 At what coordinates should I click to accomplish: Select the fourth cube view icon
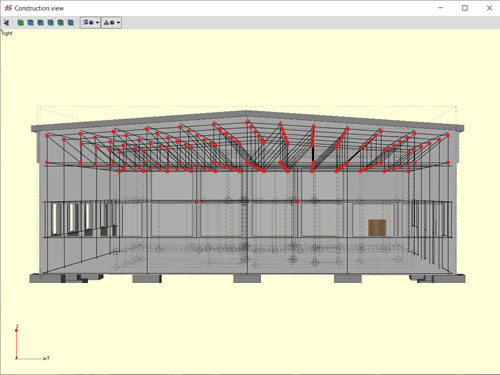coord(51,23)
